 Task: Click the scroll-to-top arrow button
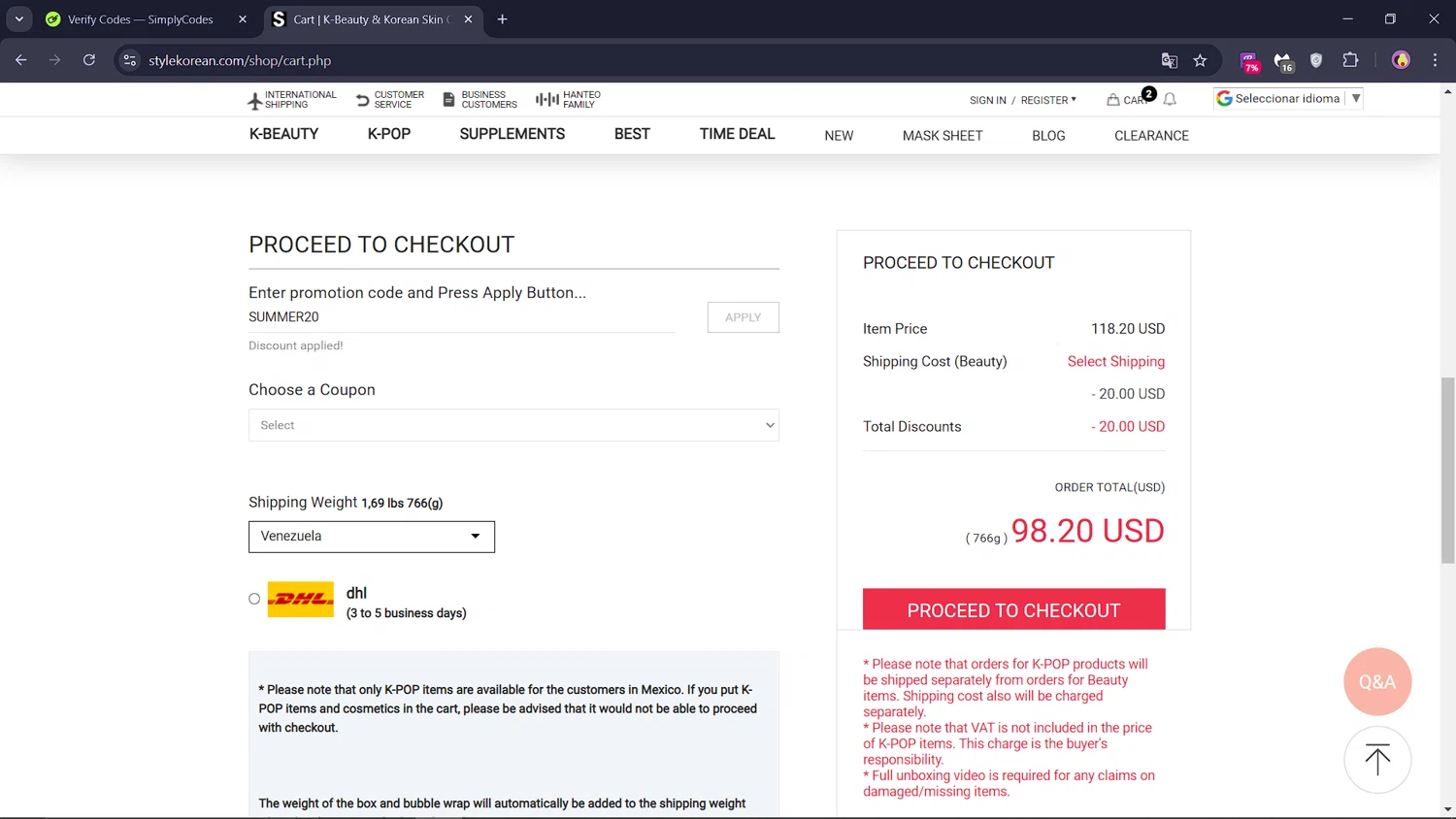[x=1377, y=760]
